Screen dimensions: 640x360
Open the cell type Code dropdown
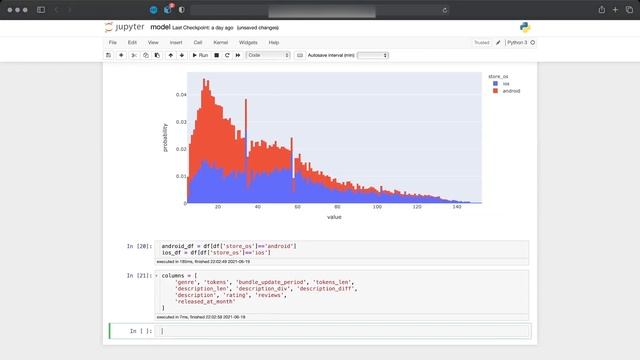click(268, 55)
